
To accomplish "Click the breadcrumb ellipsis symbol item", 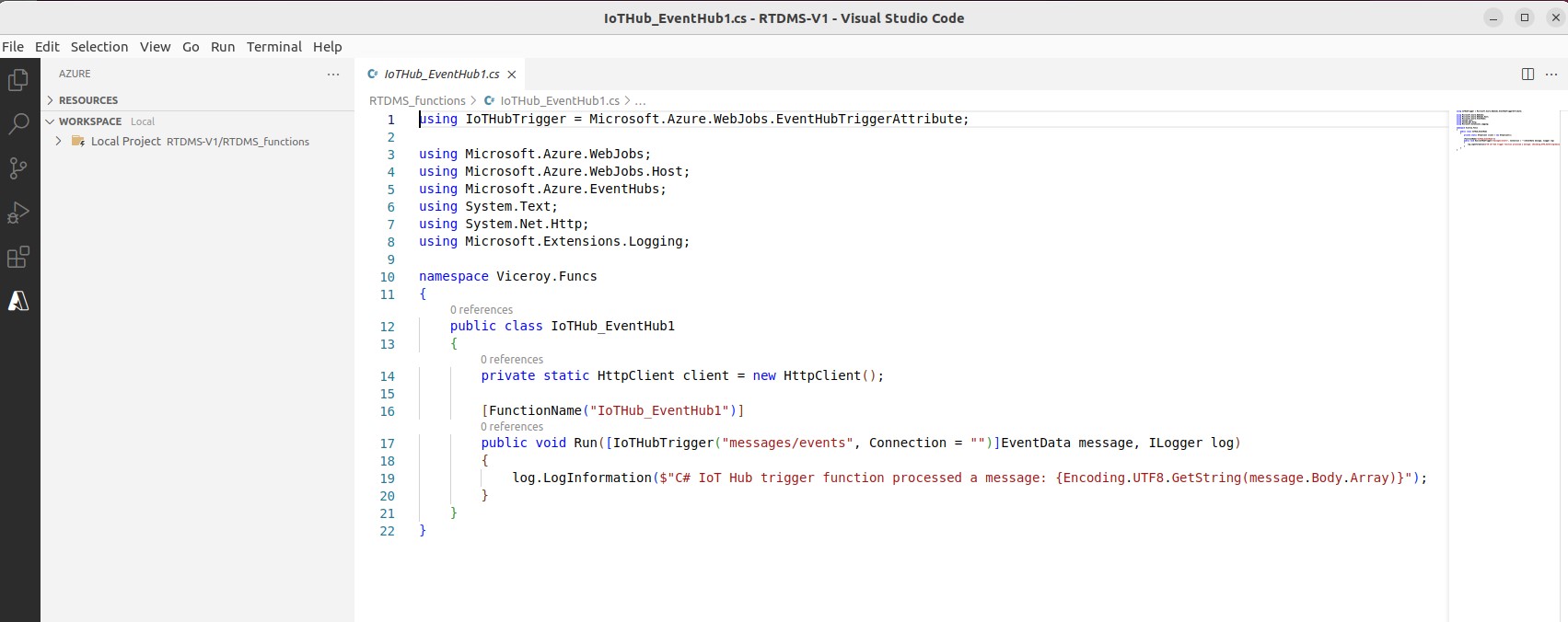I will pos(640,101).
